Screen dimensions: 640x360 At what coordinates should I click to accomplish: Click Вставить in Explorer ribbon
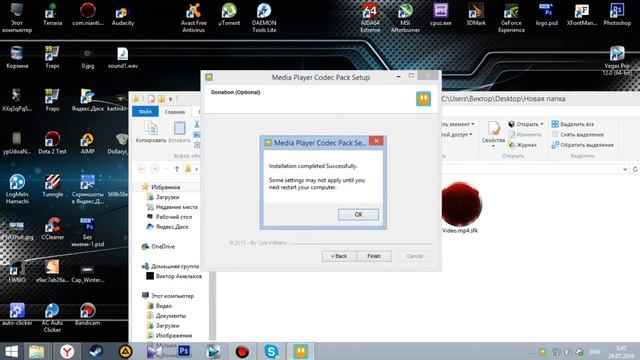tap(180, 132)
